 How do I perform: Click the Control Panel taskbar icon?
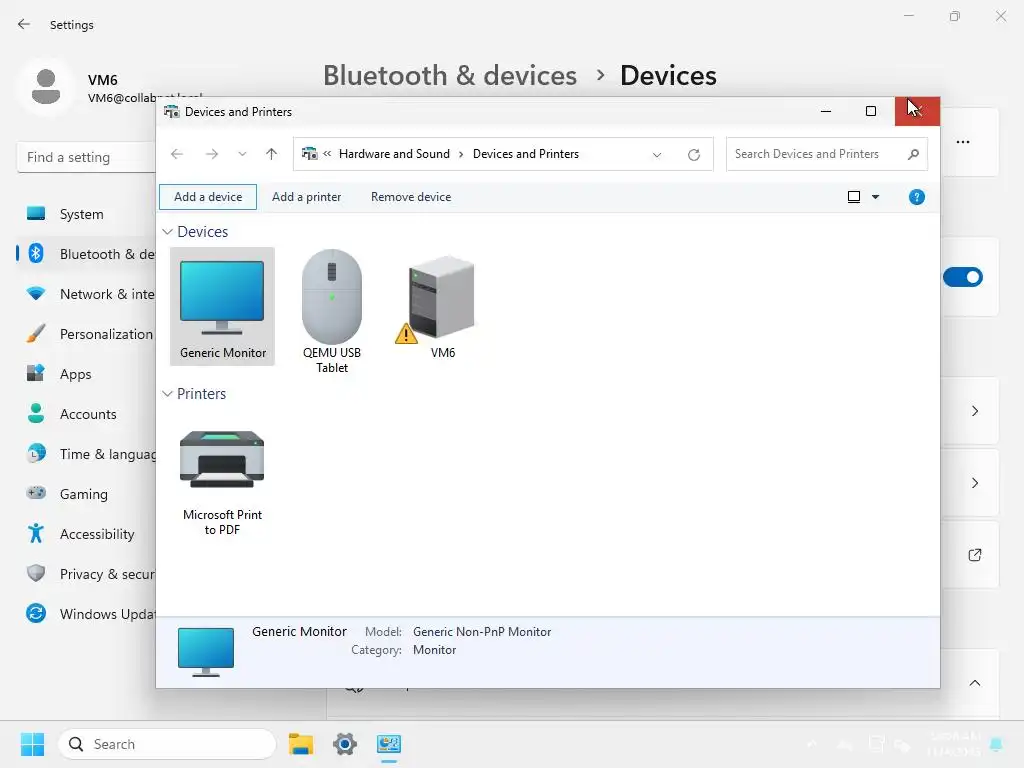point(389,744)
